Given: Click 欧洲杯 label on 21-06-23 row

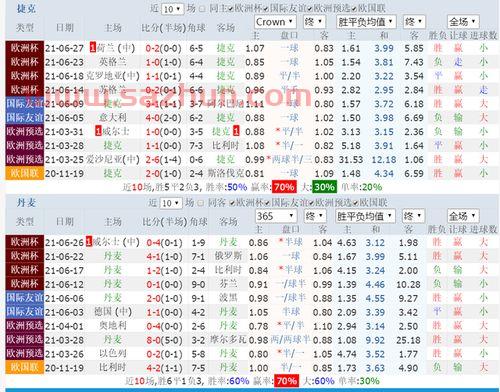Looking at the screenshot, I should [25, 62].
